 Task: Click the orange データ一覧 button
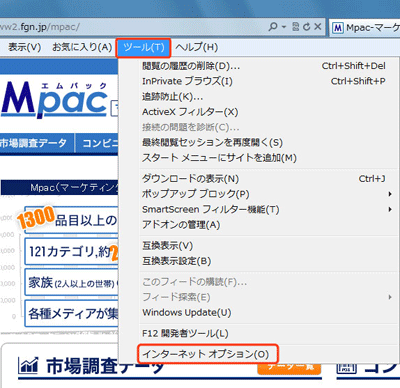tap(289, 368)
